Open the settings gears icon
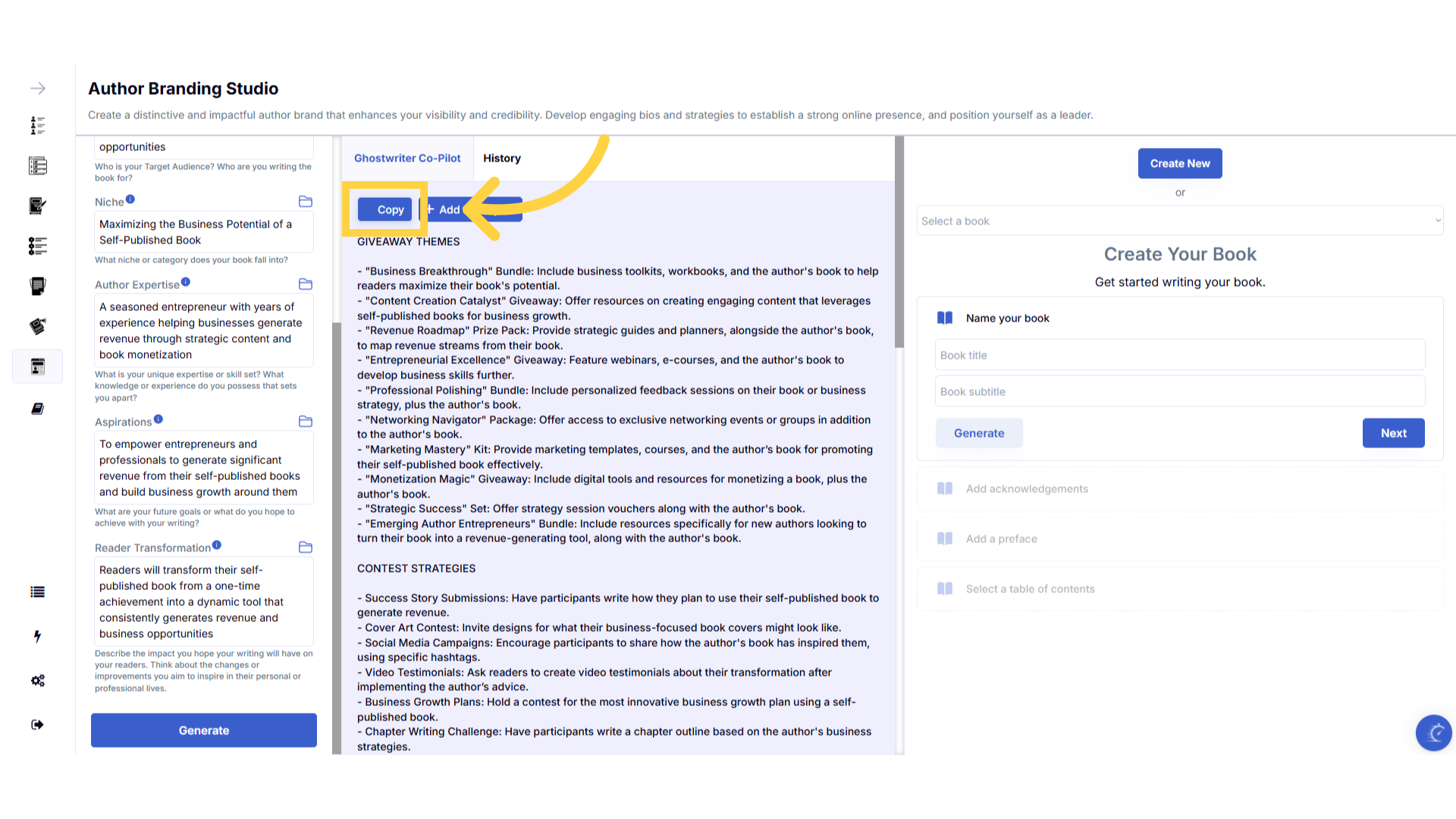Screen dimensions: 1456x819 pos(37,680)
